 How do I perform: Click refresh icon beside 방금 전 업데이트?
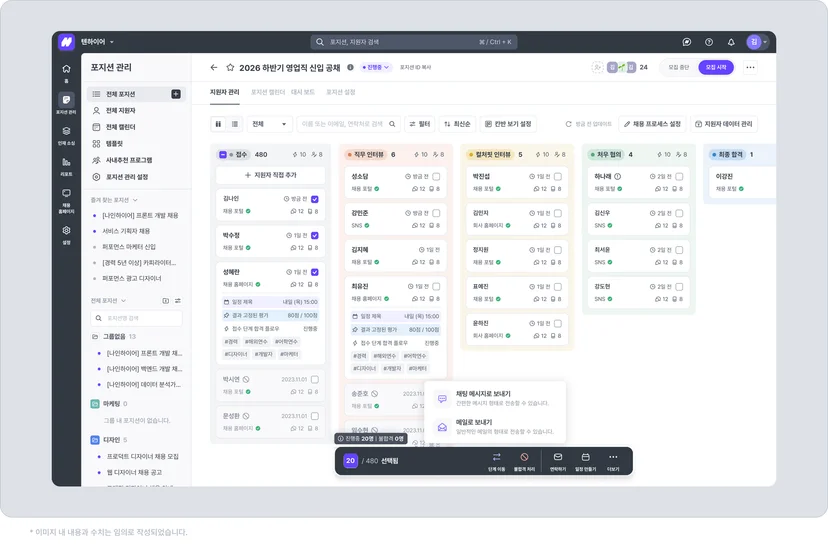(x=568, y=124)
